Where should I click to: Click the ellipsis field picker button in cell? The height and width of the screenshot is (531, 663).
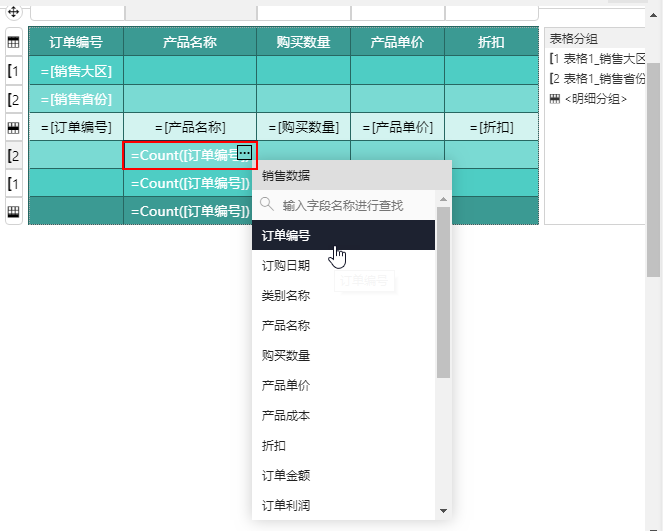click(245, 154)
